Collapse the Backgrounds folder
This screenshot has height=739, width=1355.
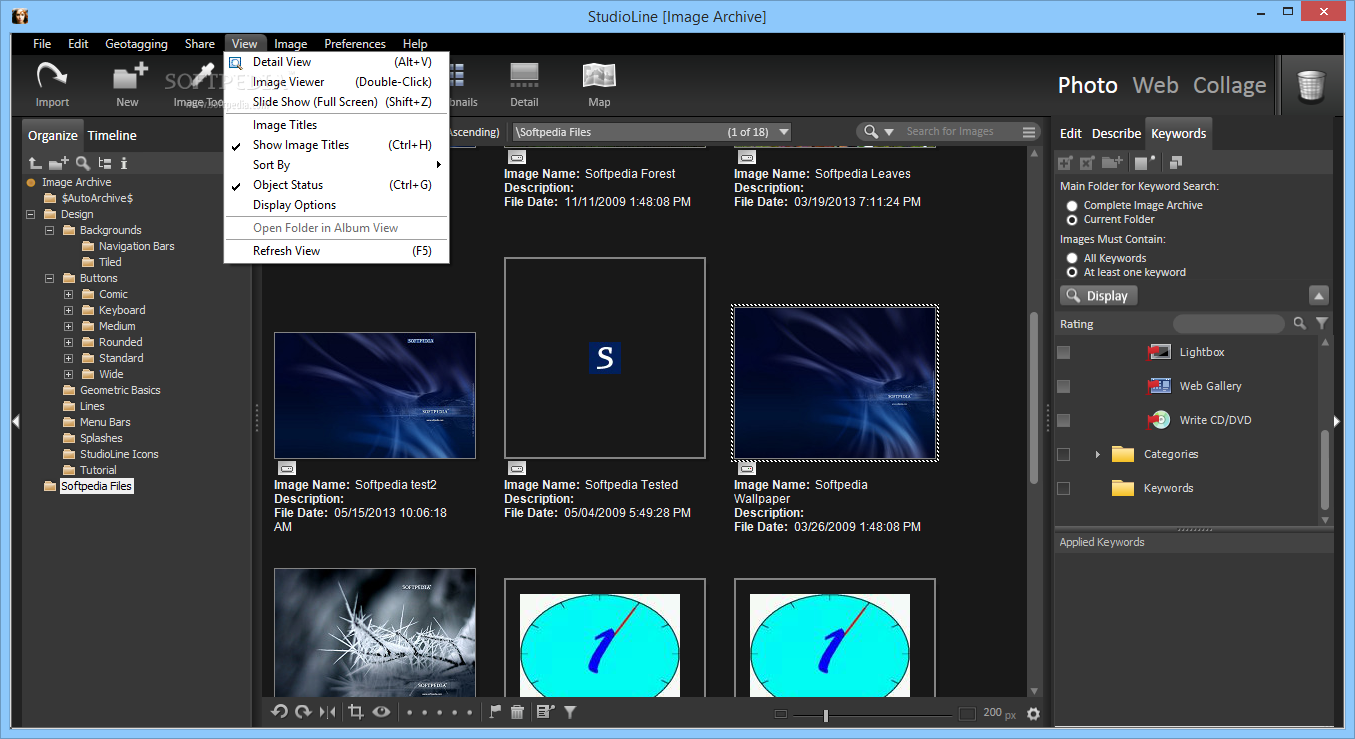coord(50,230)
